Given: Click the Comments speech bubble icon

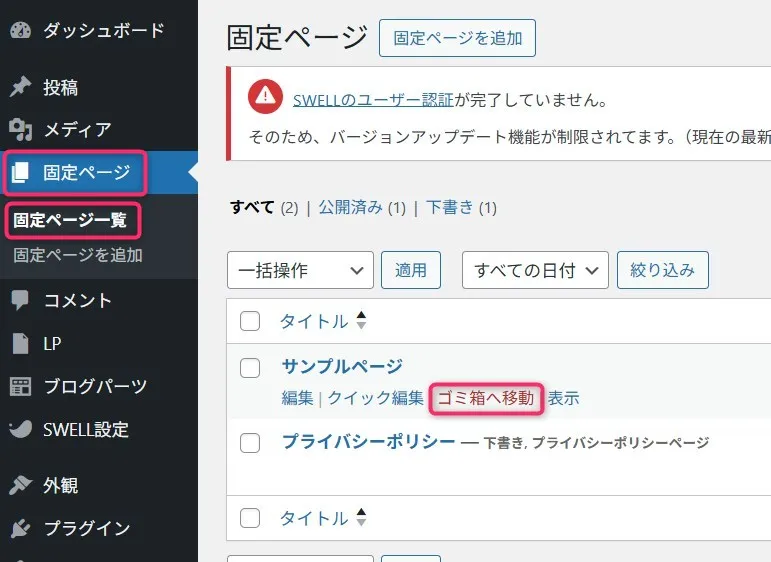Looking at the screenshot, I should click(x=20, y=300).
